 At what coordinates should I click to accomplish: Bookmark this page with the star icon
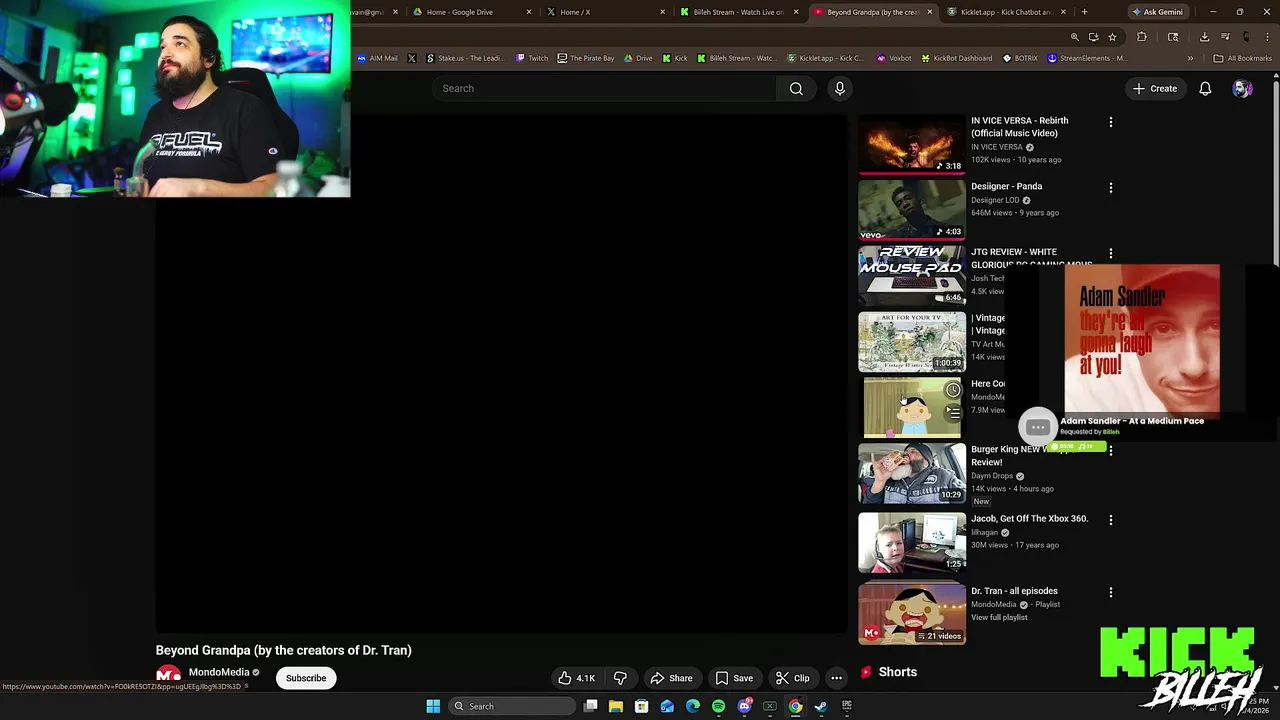(1112, 37)
